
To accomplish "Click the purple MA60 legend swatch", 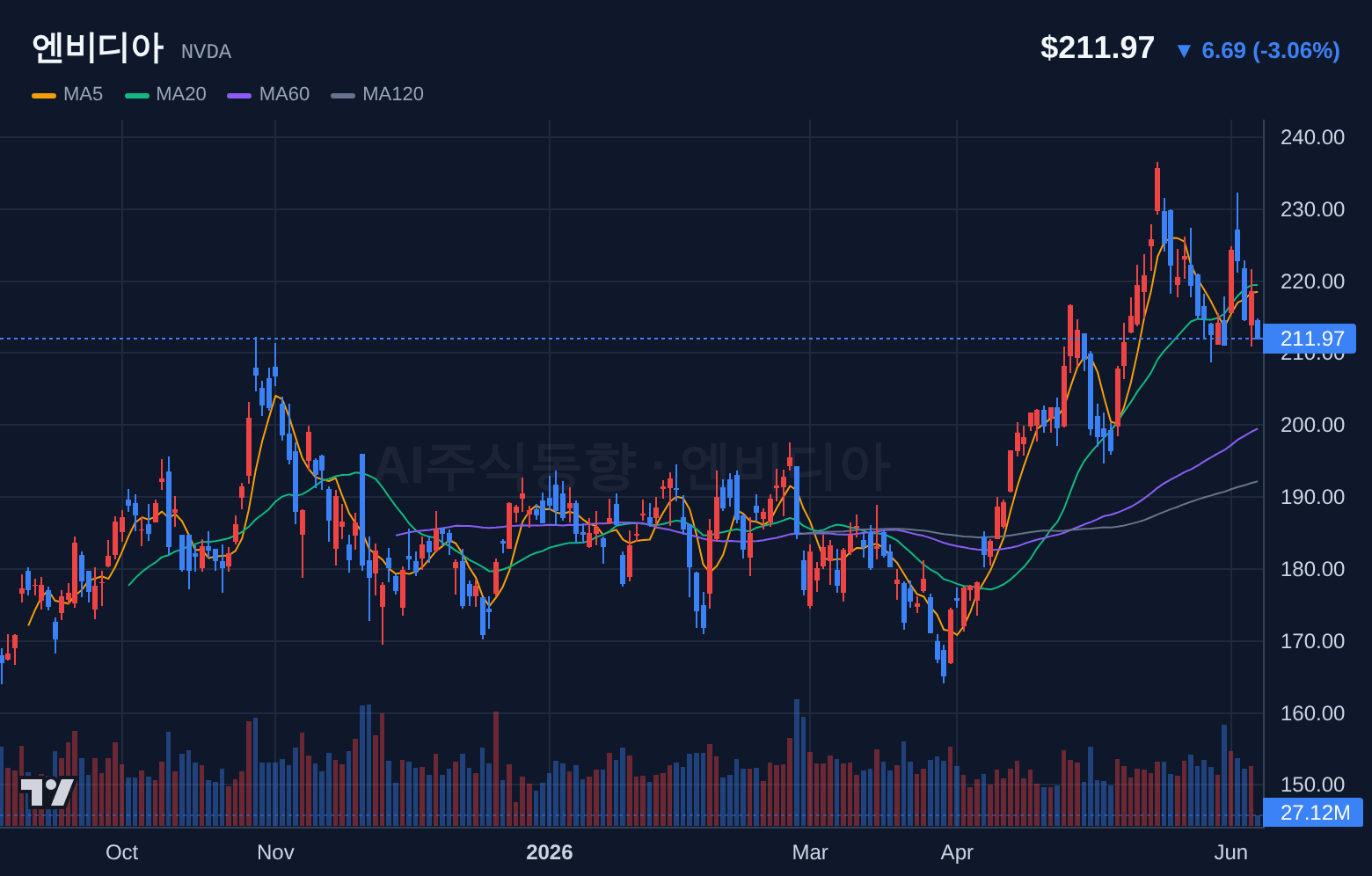I will pyautogui.click(x=239, y=95).
